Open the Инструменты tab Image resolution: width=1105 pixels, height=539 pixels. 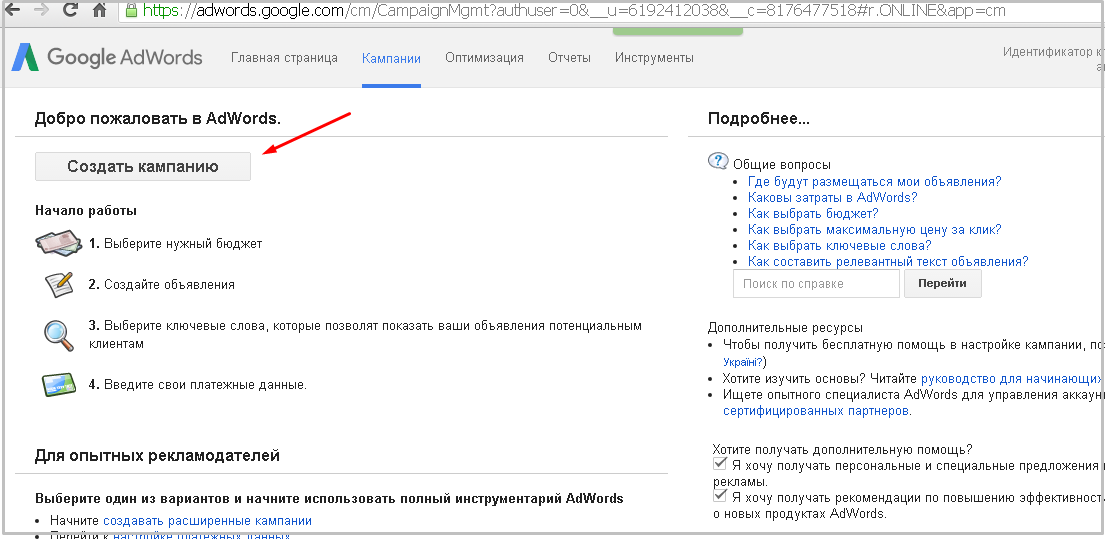654,58
